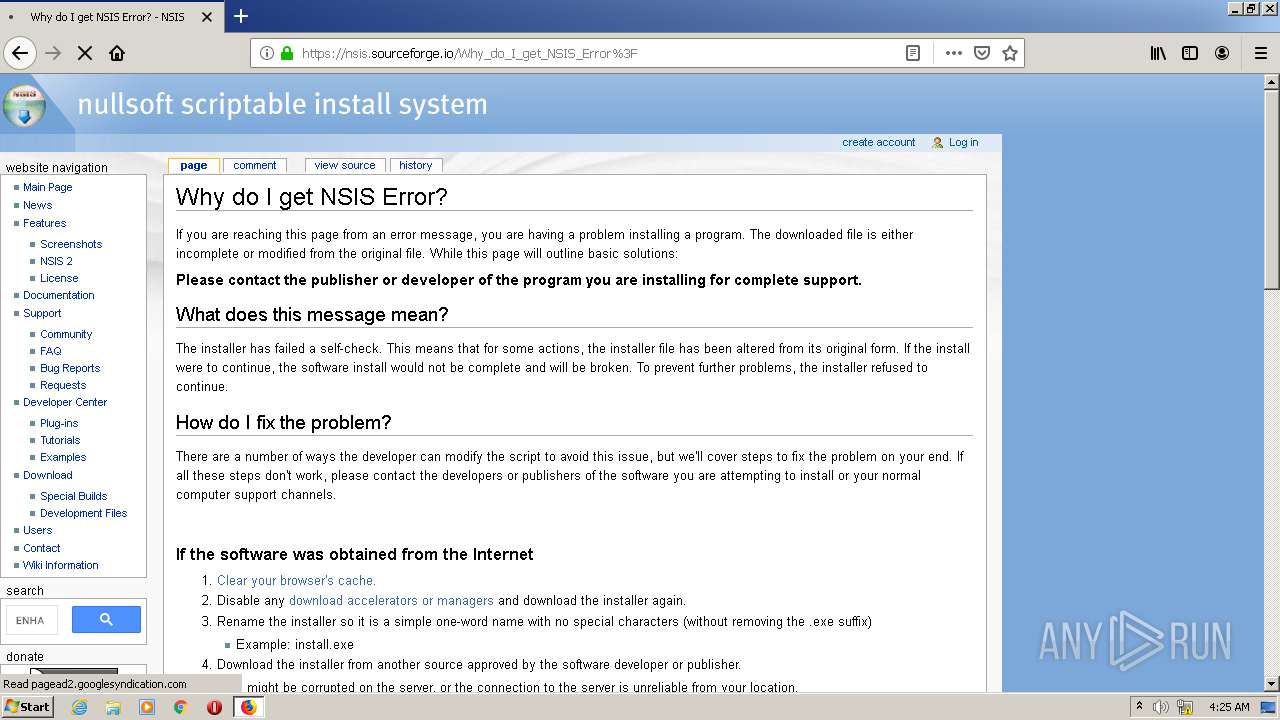
Task: Open Opera from the taskbar
Action: point(214,707)
